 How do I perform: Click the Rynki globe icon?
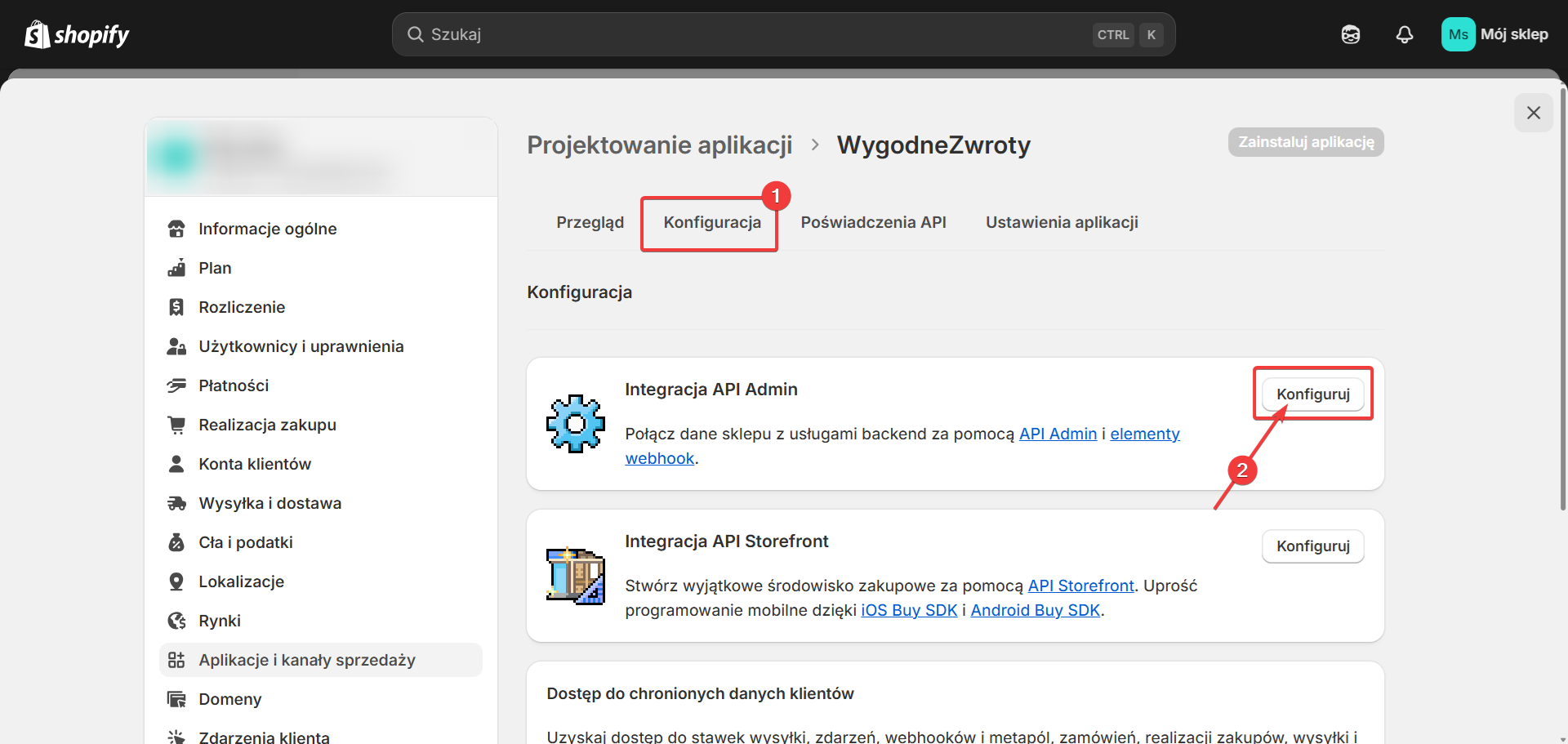(x=176, y=621)
